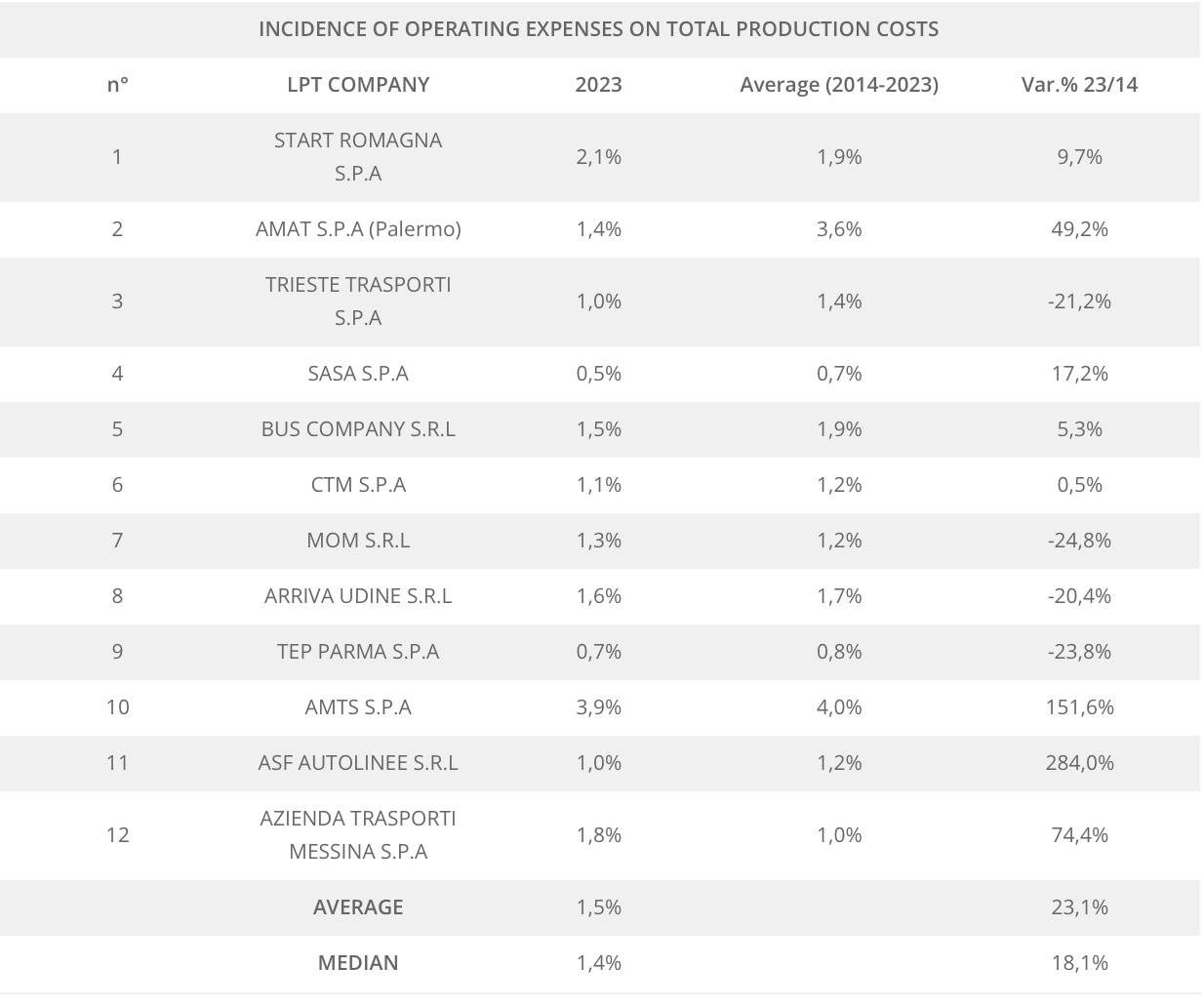Select the CTM S.P.A company cell
Viewport: 1204px width, 1007px height.
click(358, 485)
